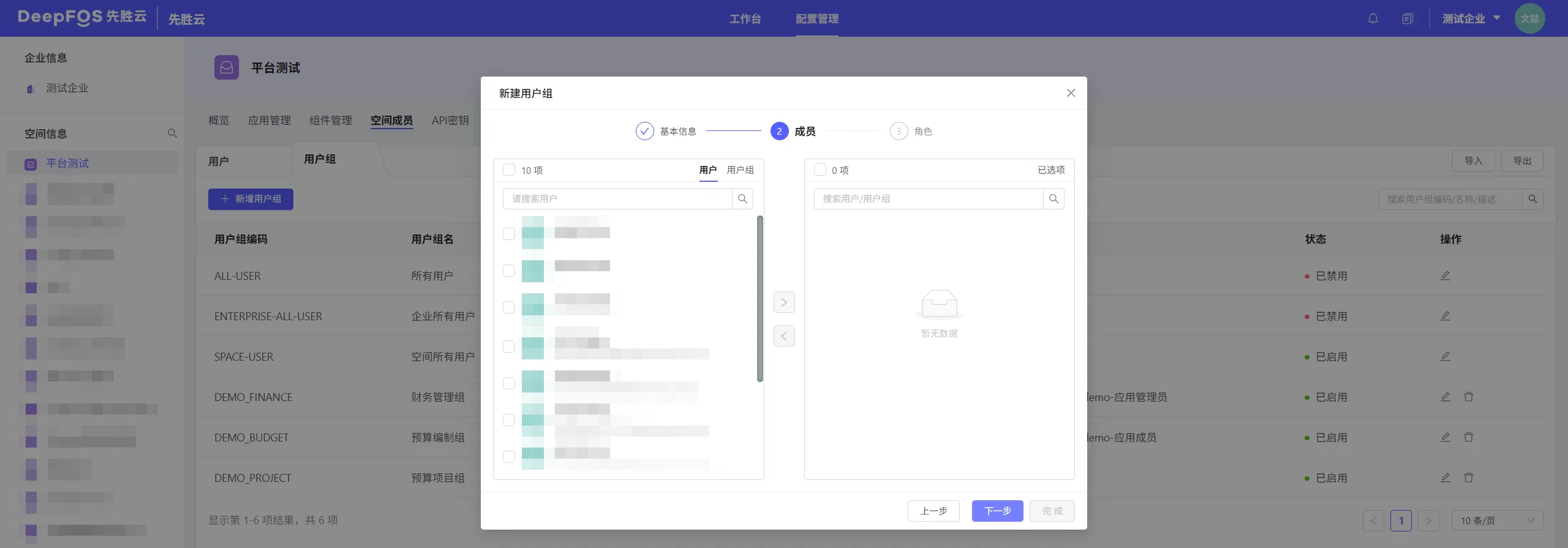The width and height of the screenshot is (1568, 548).
Task: Edit the SPACE-USER group row
Action: point(1445,356)
